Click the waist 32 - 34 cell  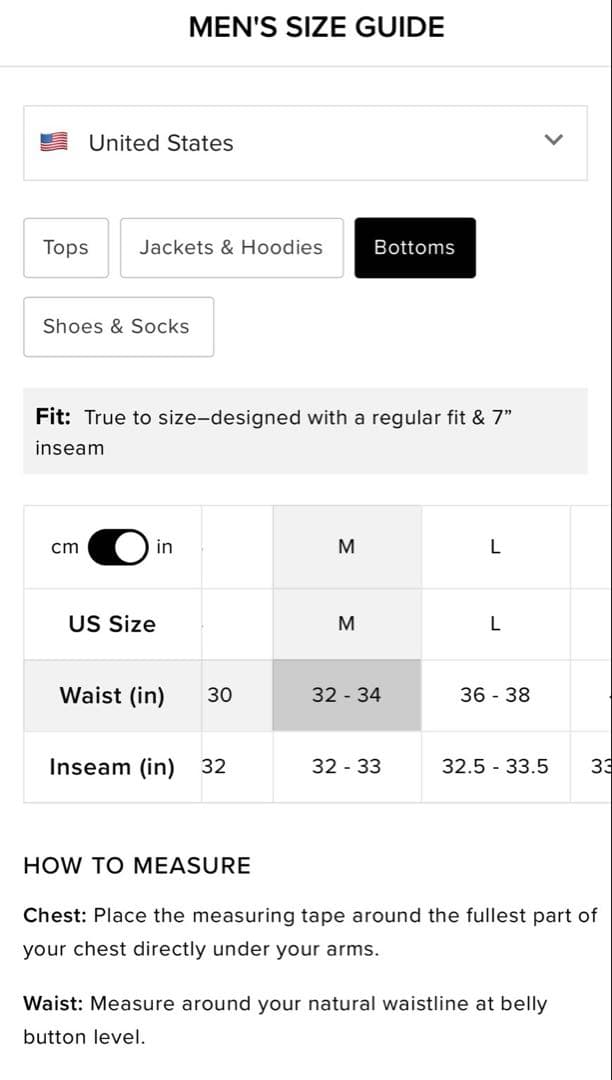pos(346,695)
